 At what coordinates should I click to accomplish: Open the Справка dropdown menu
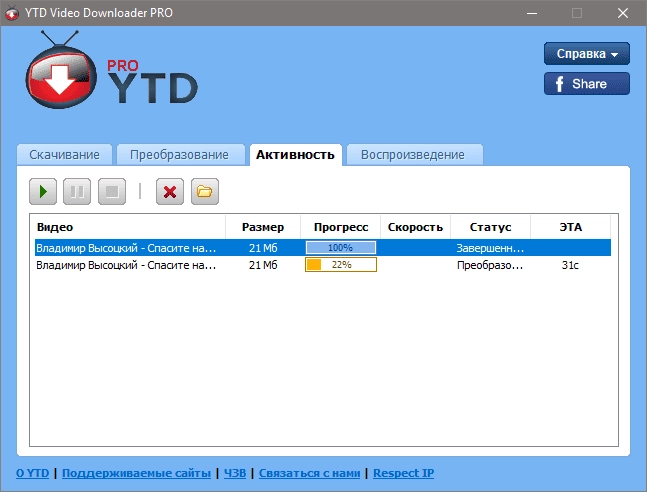coord(587,54)
